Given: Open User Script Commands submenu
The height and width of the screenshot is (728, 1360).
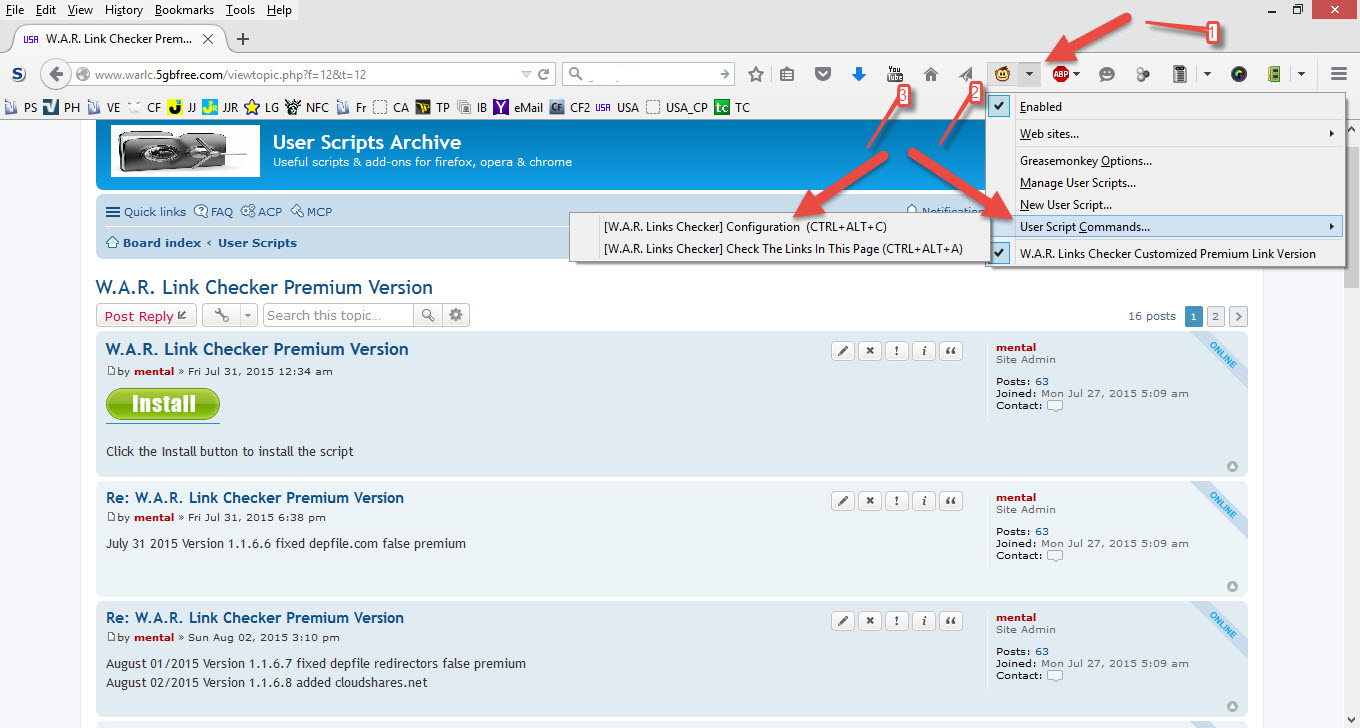Looking at the screenshot, I should point(1084,227).
